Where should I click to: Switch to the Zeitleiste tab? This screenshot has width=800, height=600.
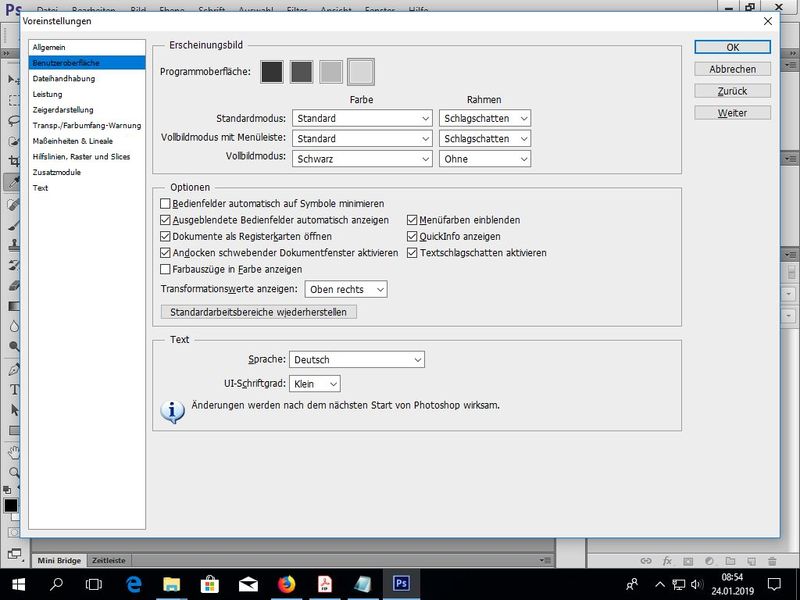[110, 561]
